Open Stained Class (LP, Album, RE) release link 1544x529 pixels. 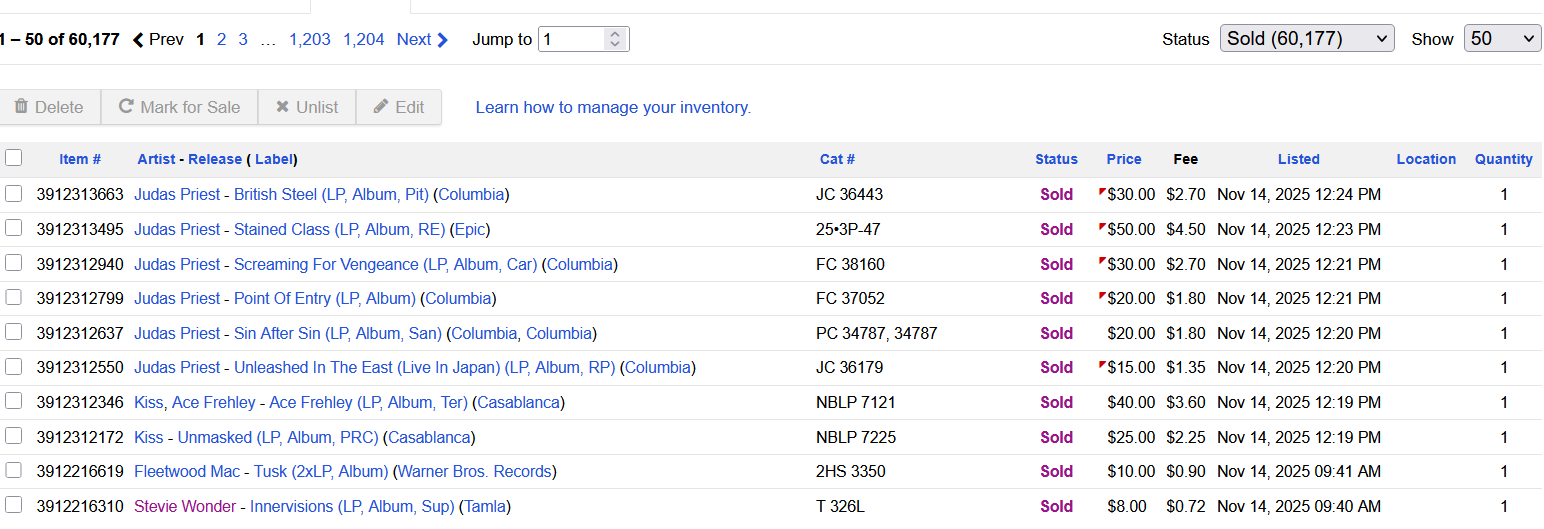339,229
